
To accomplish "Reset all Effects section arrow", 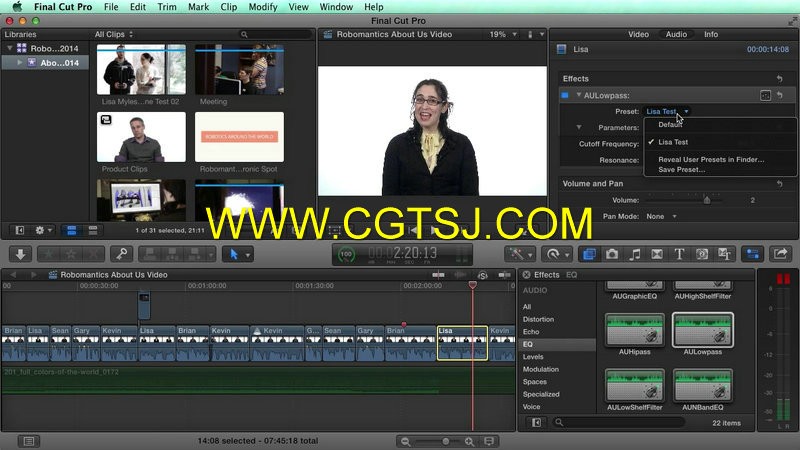I will coord(780,79).
